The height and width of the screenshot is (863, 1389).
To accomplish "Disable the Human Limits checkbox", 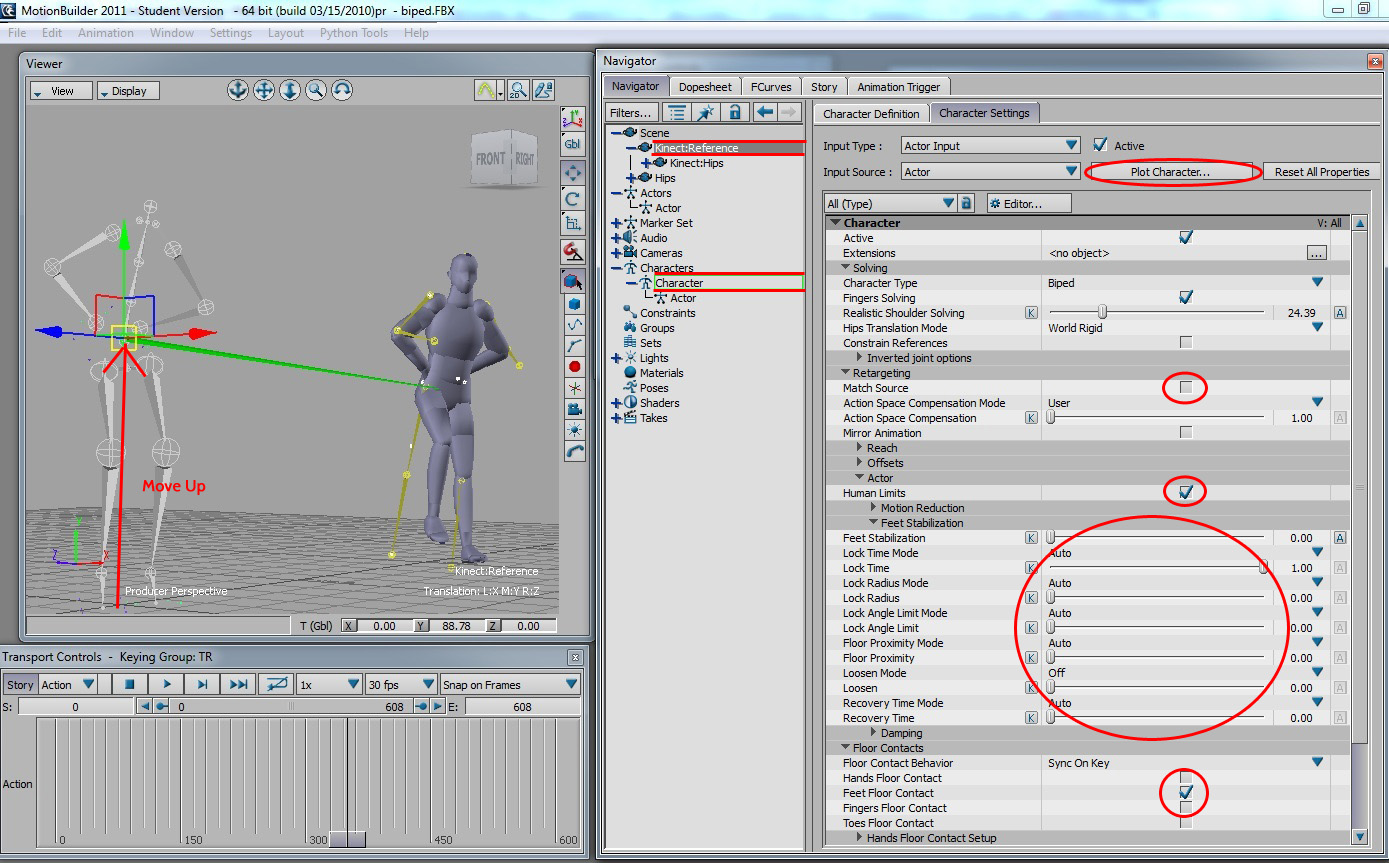I will [x=1185, y=492].
